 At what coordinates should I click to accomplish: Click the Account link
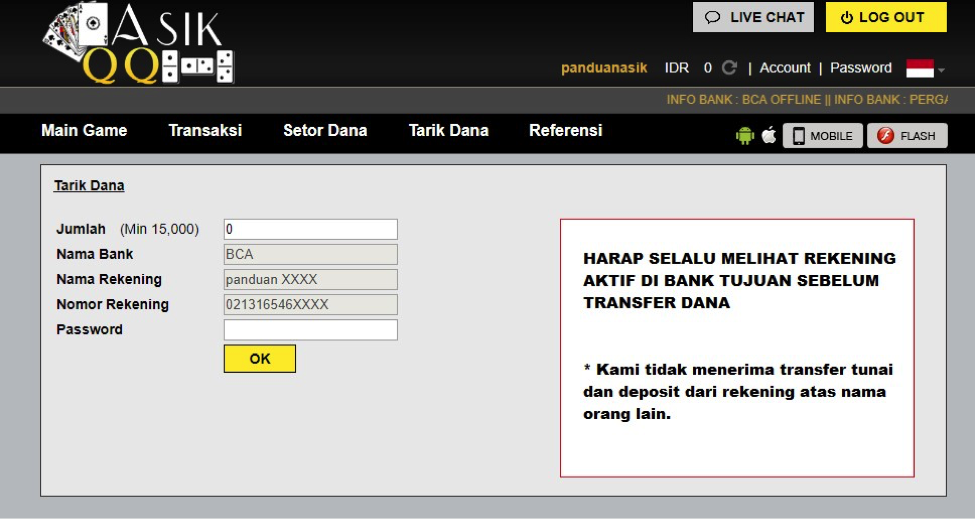coord(785,68)
